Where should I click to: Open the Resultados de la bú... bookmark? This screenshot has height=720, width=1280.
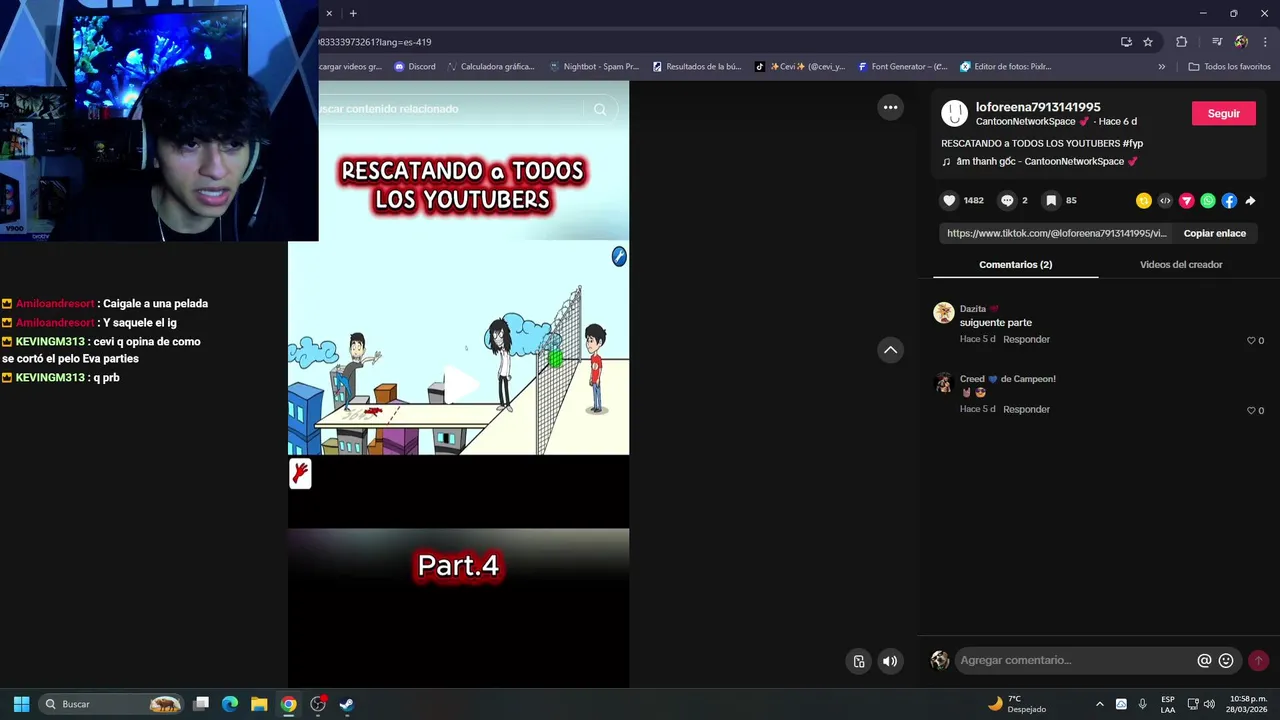[x=696, y=67]
